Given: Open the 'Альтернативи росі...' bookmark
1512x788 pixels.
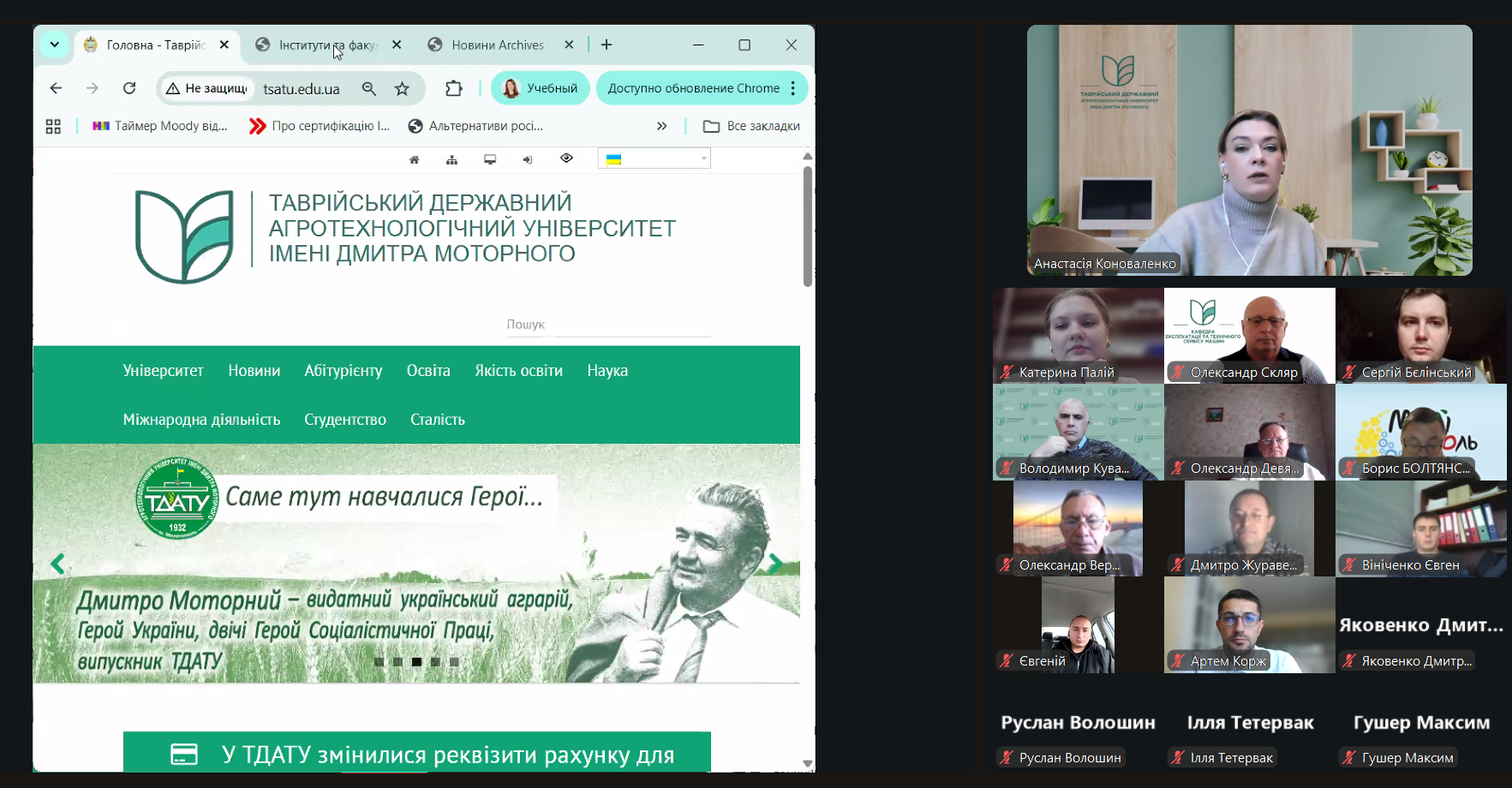Looking at the screenshot, I should pos(475,126).
